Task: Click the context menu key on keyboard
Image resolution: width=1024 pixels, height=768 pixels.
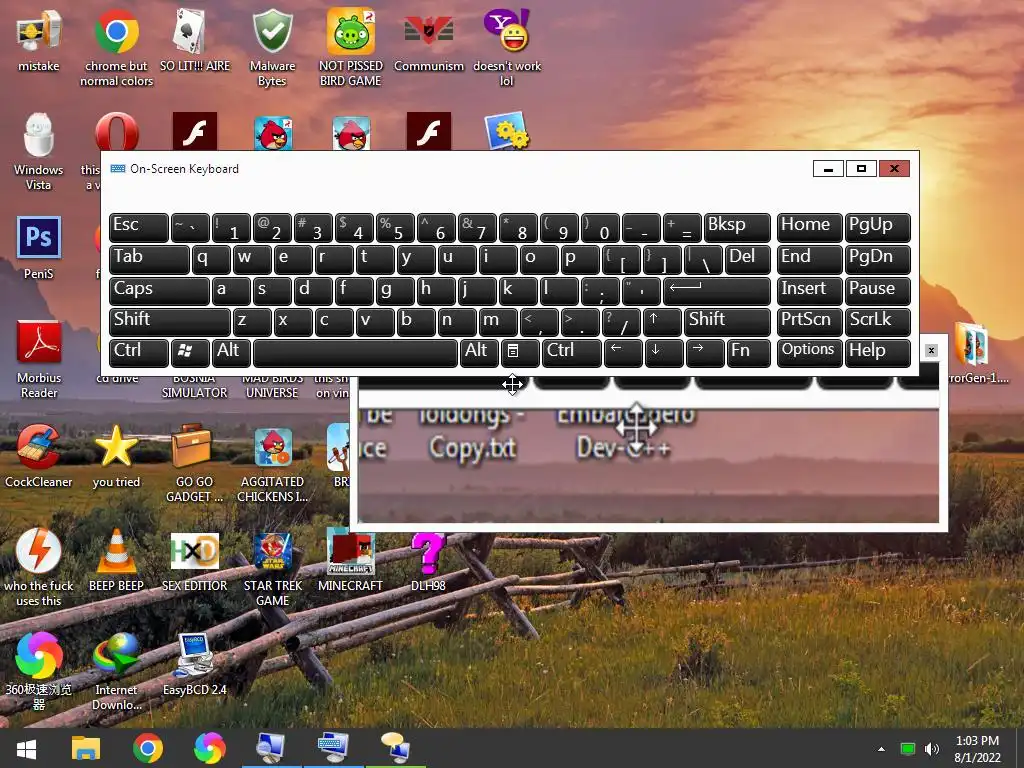Action: [x=520, y=353]
